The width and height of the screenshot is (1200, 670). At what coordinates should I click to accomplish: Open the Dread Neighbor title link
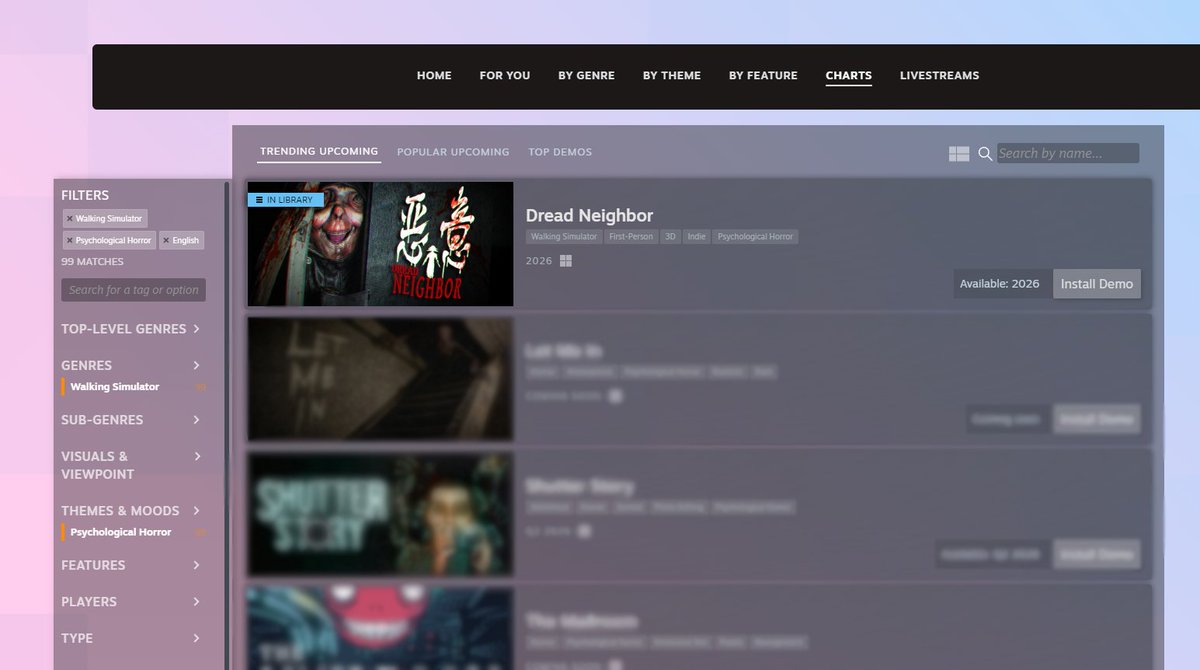click(589, 215)
